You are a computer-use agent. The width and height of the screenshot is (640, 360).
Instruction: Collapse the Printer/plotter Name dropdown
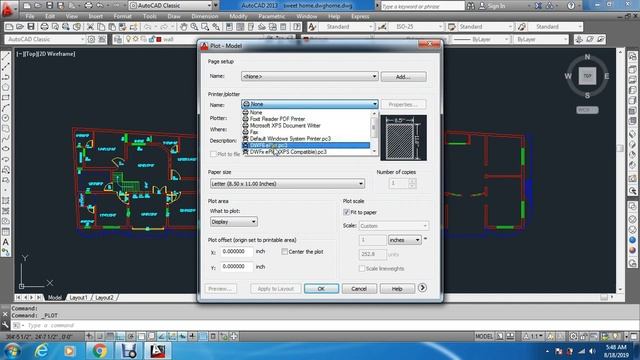[309, 104]
